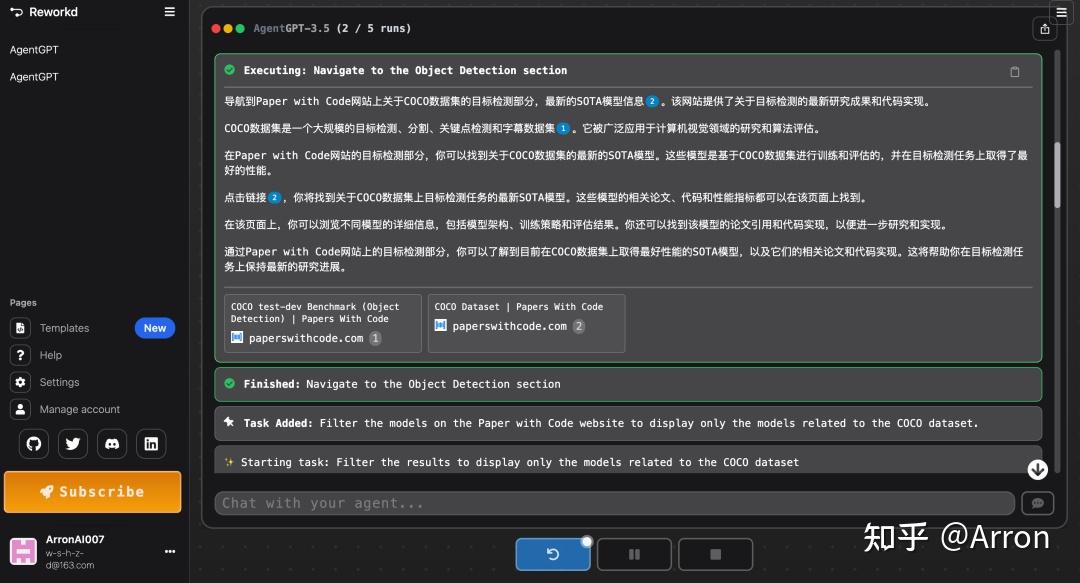Screen dimensions: 1080x583
Task: Click the Pages section label
Action: point(23,303)
